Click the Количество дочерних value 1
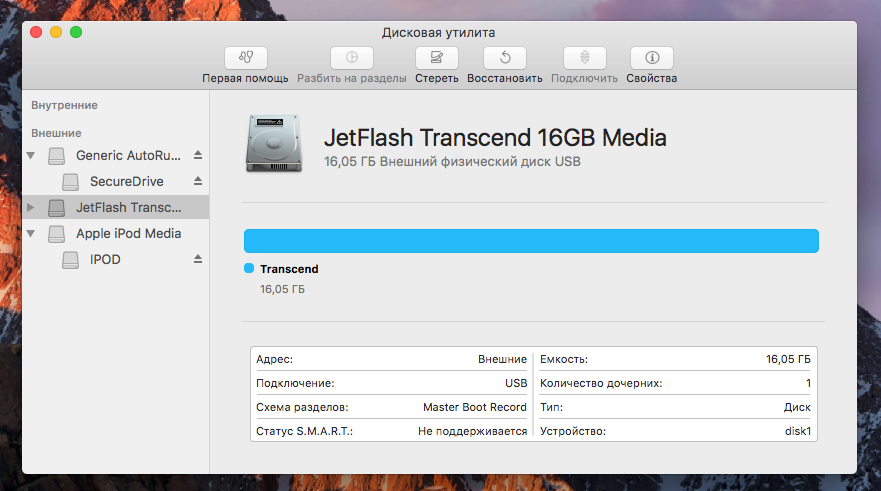This screenshot has width=881, height=491. (x=808, y=383)
